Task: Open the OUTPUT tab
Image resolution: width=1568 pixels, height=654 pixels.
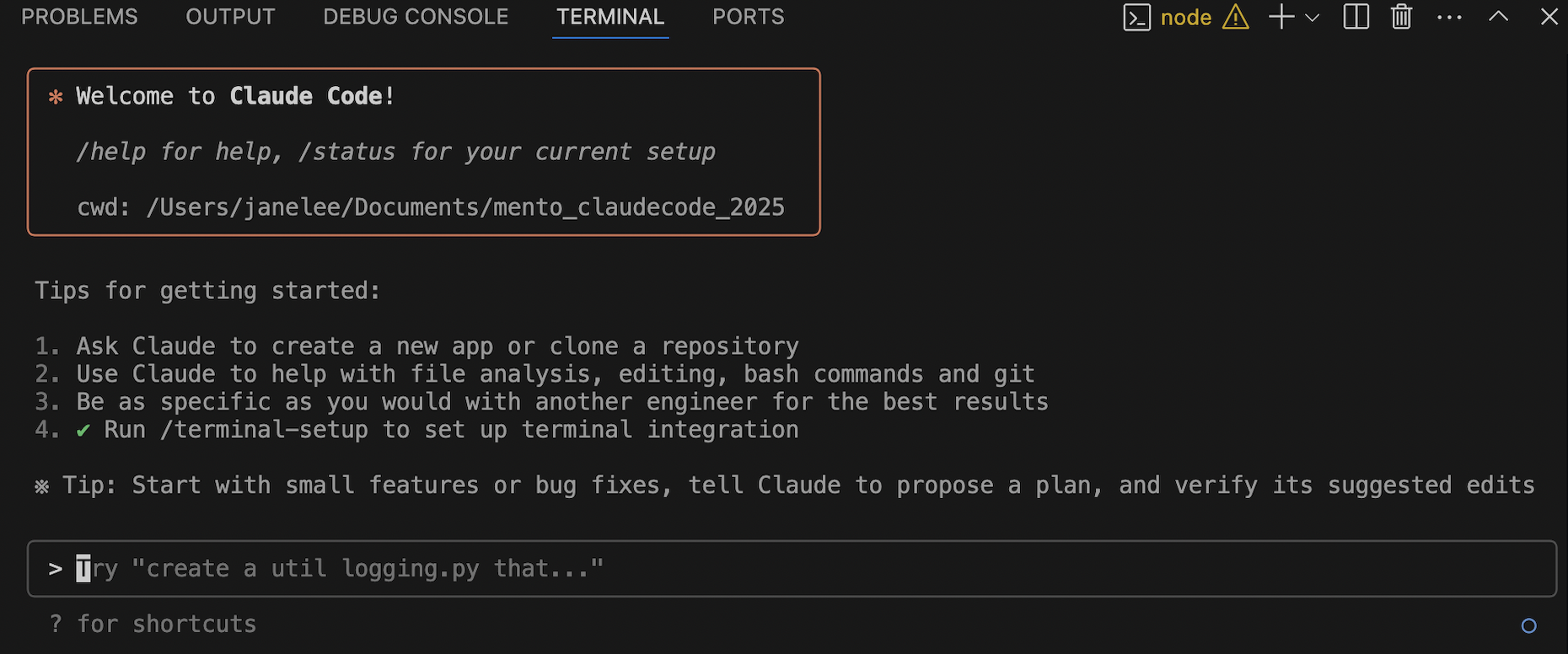Action: pos(230,17)
